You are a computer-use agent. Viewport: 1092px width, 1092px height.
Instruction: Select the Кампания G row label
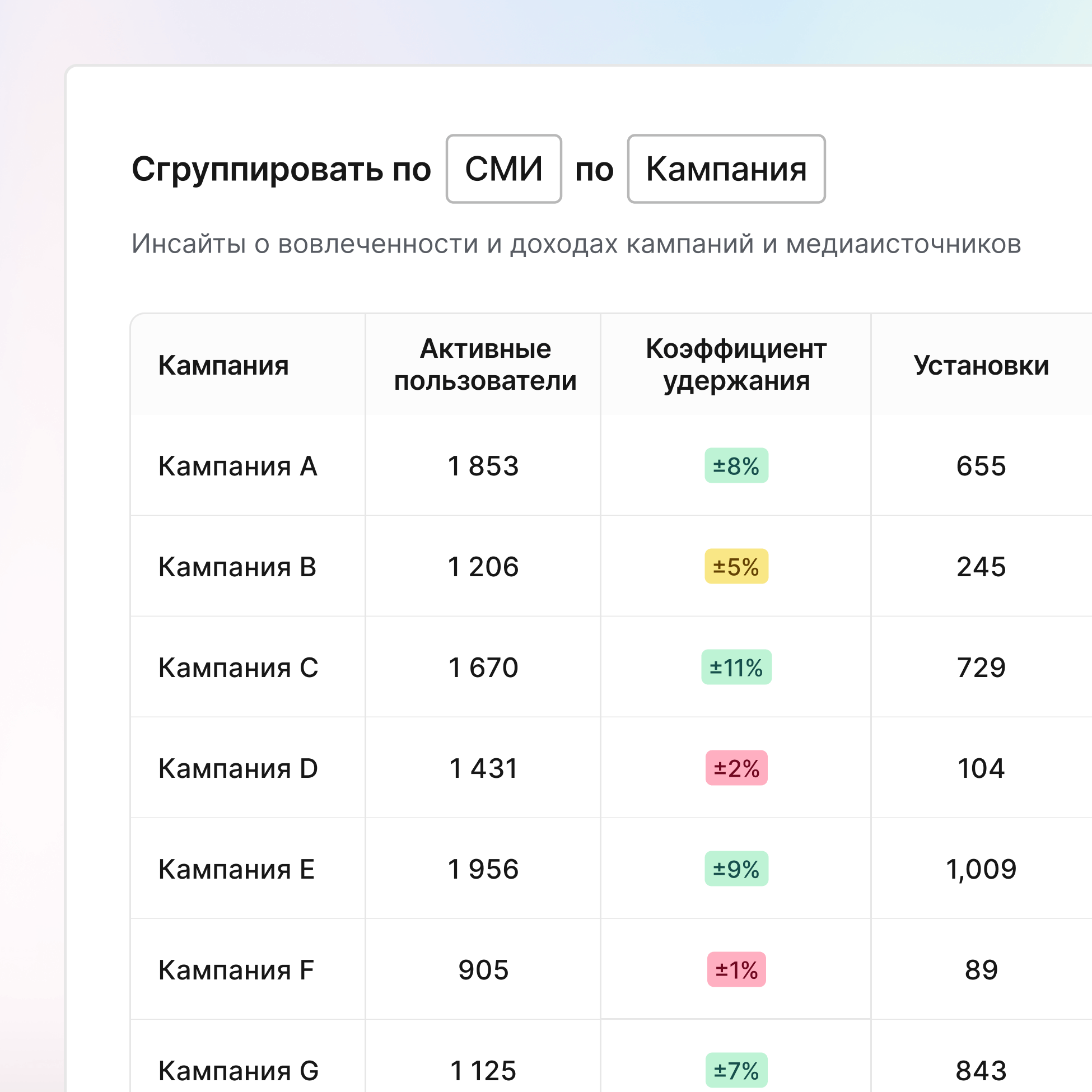tap(238, 1071)
